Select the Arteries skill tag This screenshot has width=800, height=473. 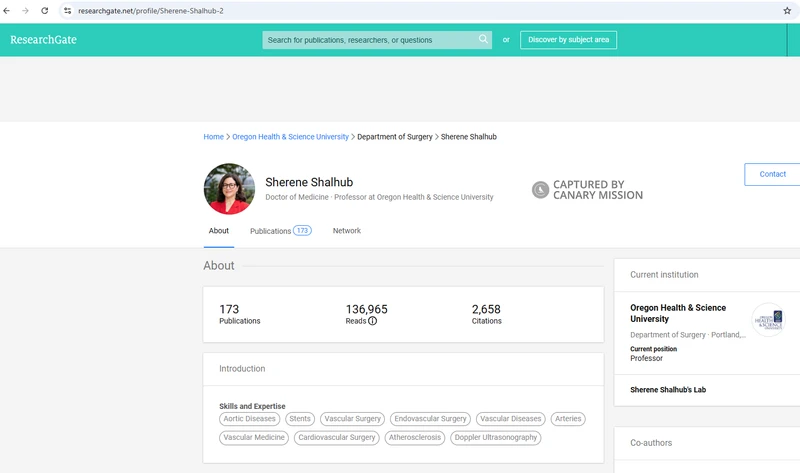[568, 419]
